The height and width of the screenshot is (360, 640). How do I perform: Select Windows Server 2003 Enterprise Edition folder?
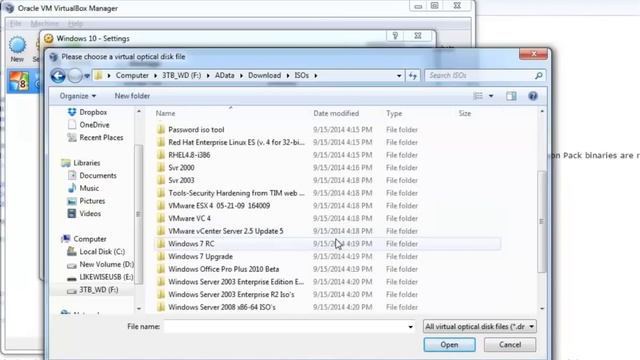point(236,282)
